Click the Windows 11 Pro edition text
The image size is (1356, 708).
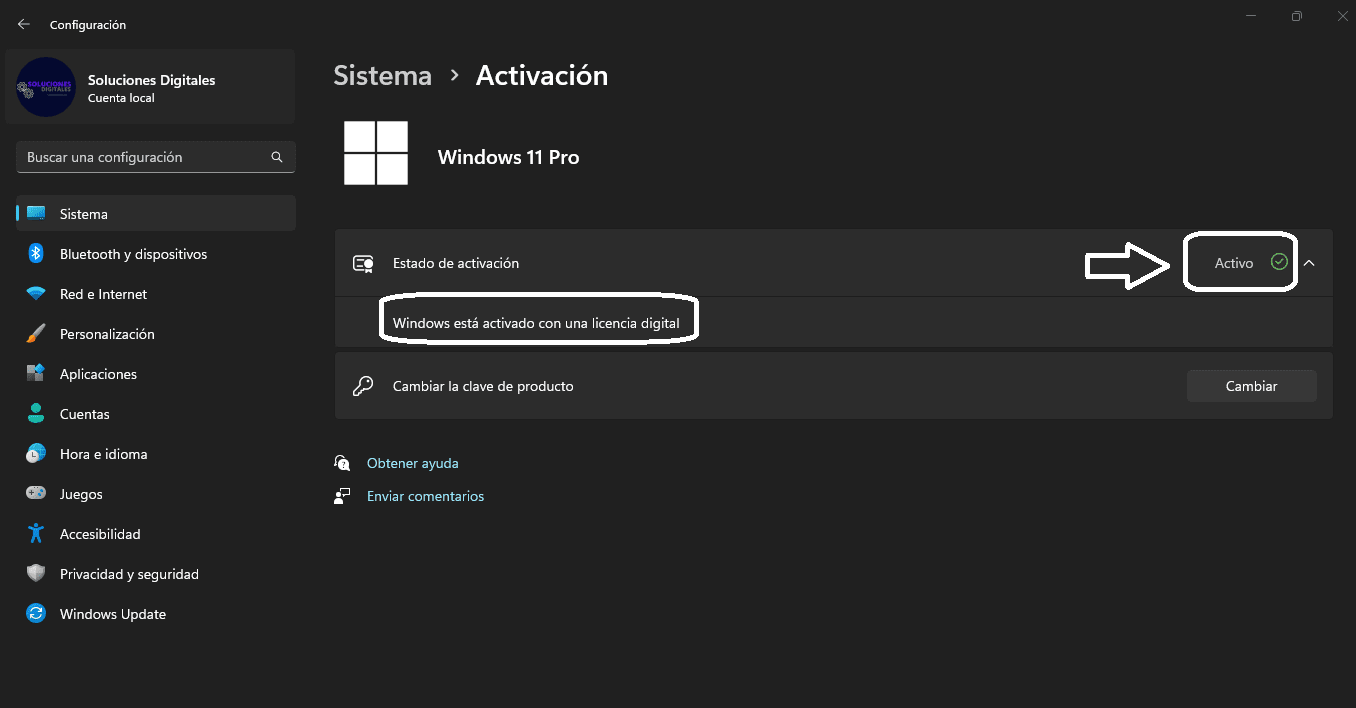(509, 157)
